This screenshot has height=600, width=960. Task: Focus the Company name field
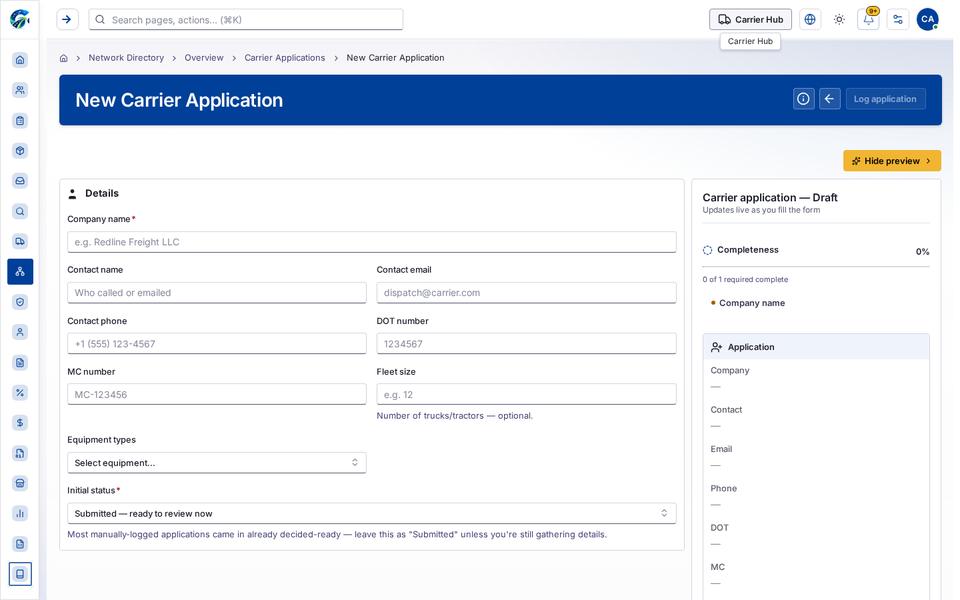click(x=372, y=242)
